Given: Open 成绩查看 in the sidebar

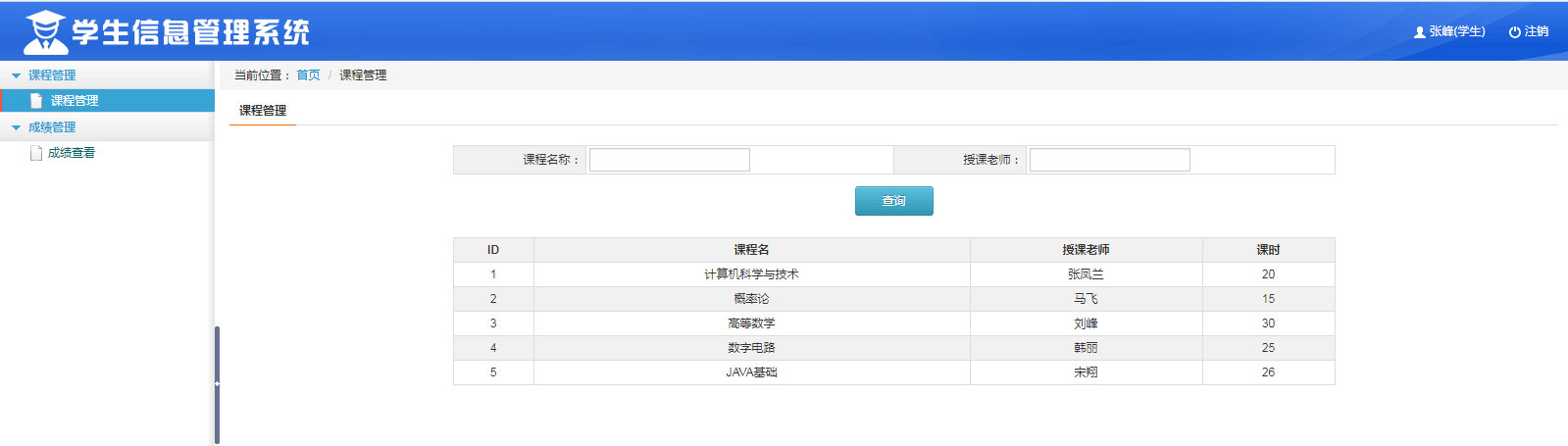Looking at the screenshot, I should (x=72, y=153).
